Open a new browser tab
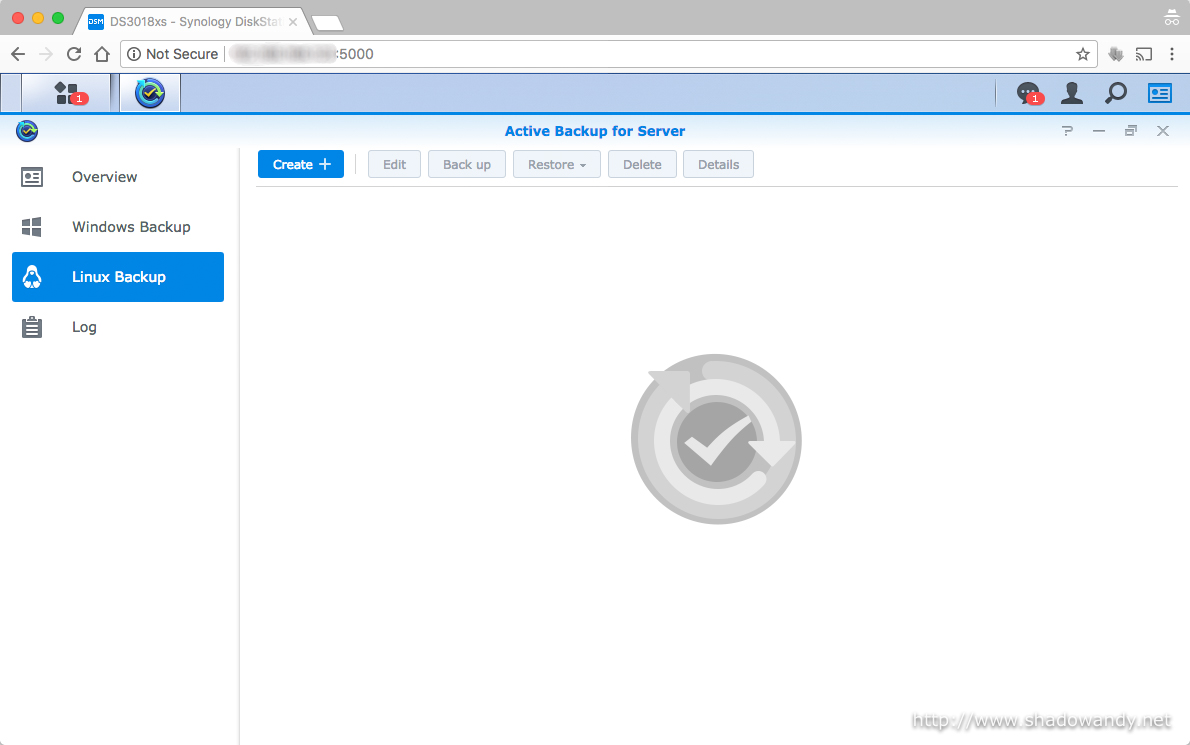The width and height of the screenshot is (1190, 745). (328, 24)
